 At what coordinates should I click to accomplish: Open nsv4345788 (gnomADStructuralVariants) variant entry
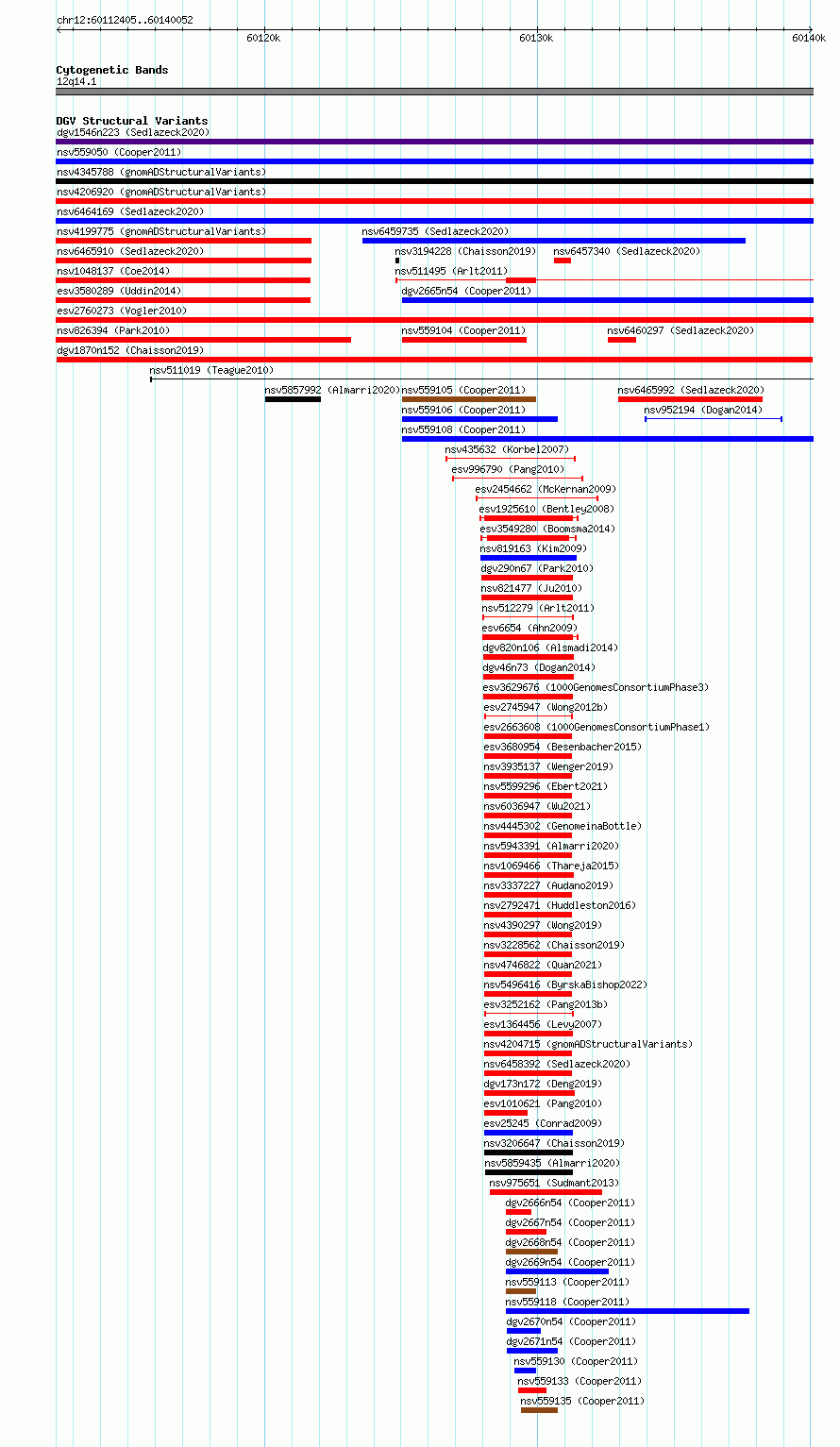click(x=161, y=172)
